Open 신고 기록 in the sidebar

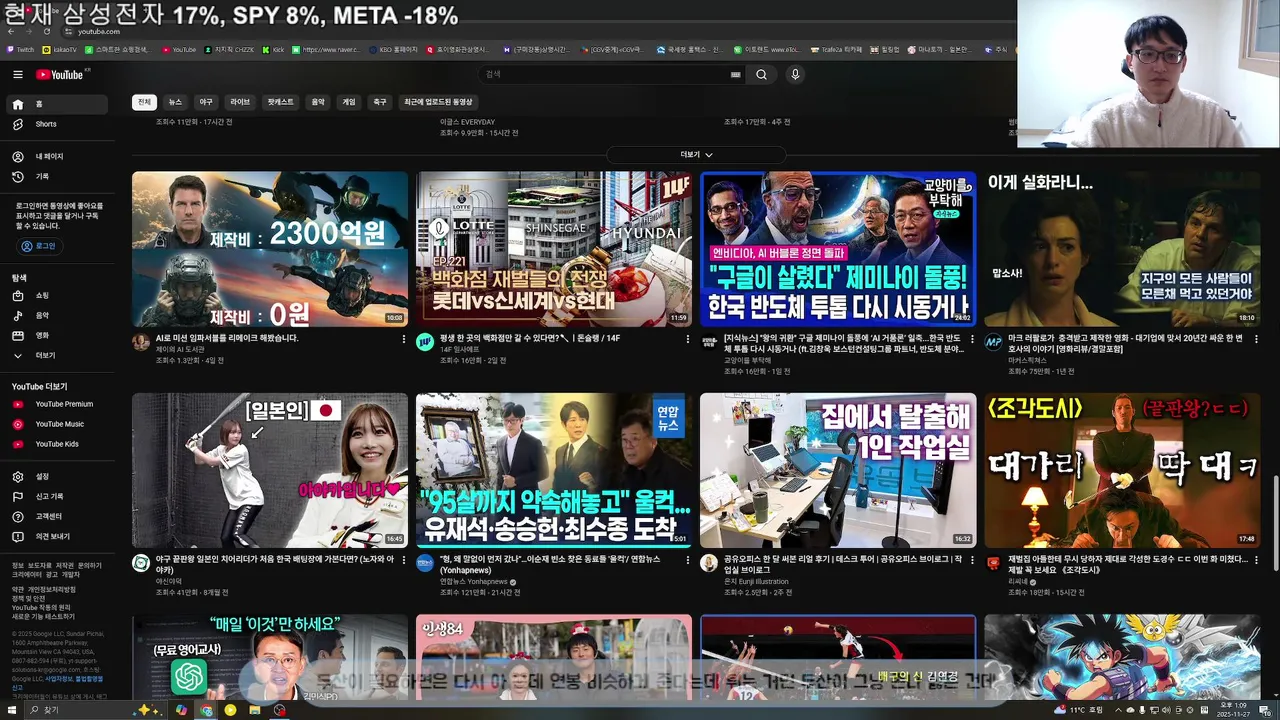[57, 497]
